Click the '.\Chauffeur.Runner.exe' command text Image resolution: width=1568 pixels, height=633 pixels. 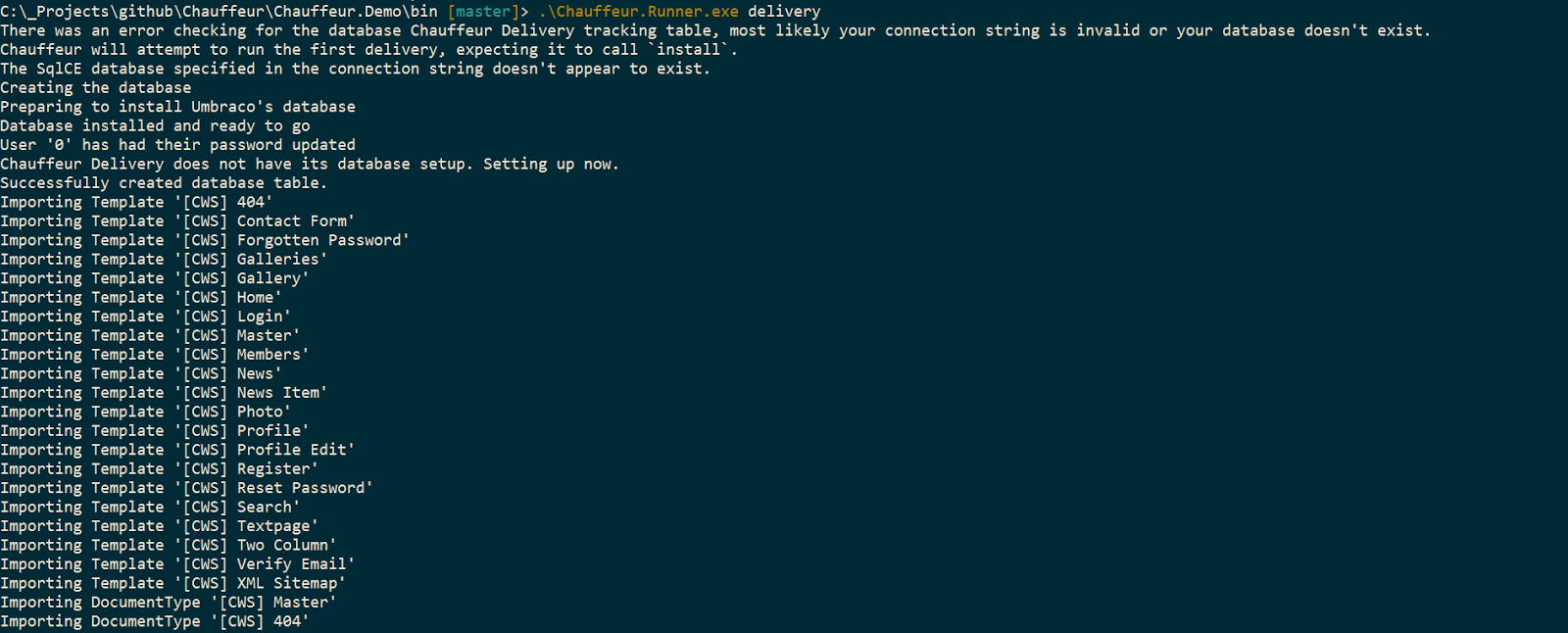pos(638,12)
